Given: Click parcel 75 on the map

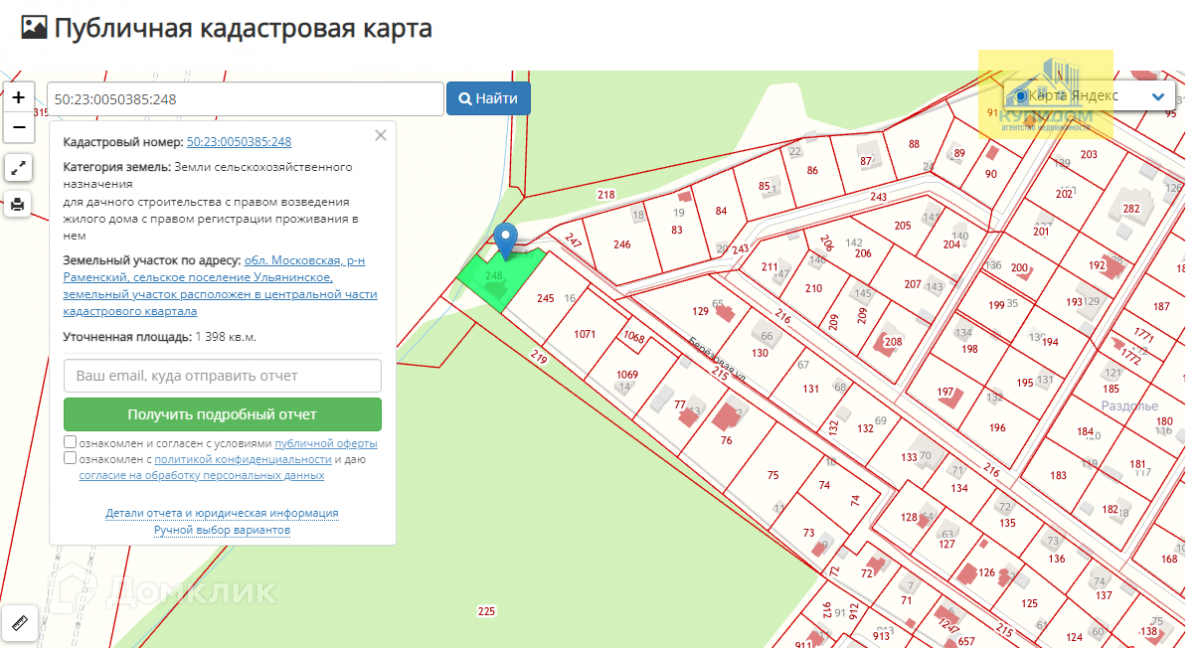Looking at the screenshot, I should point(772,476).
